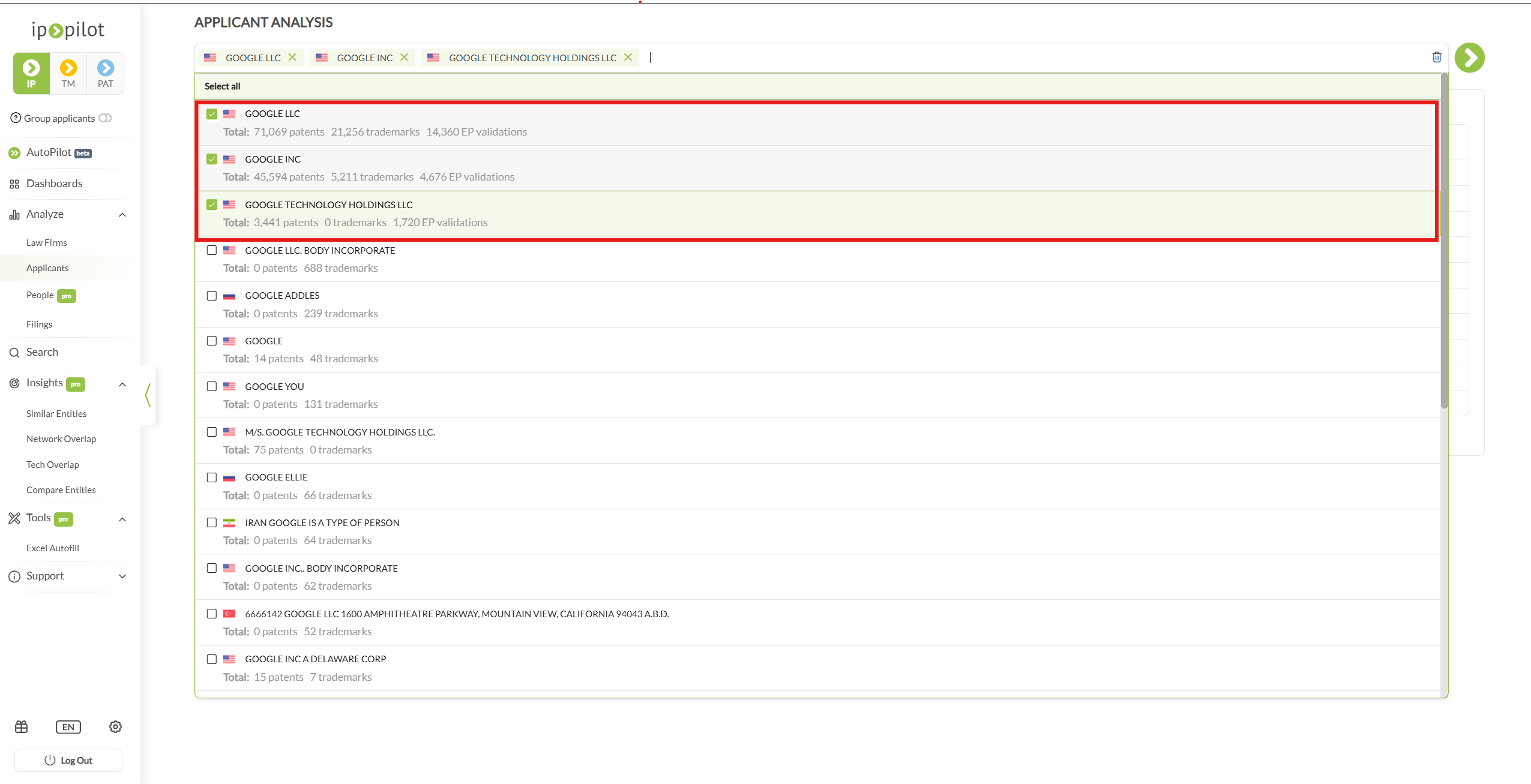Toggle the Group applicants switch
This screenshot has height=784, width=1531.
106,118
